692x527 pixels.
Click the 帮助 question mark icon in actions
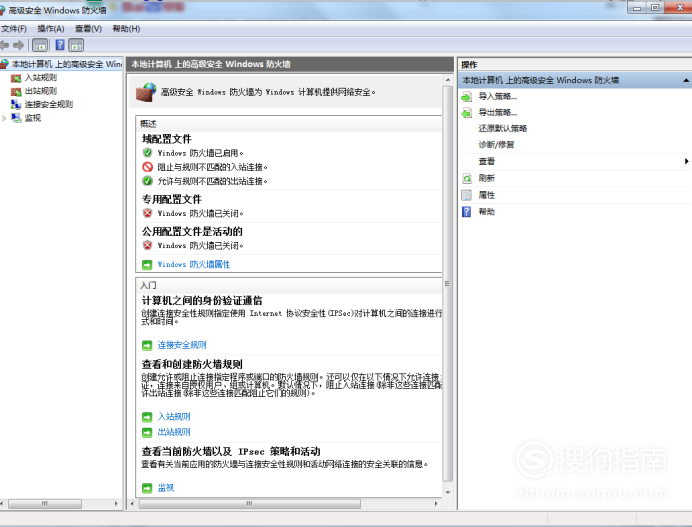click(466, 212)
